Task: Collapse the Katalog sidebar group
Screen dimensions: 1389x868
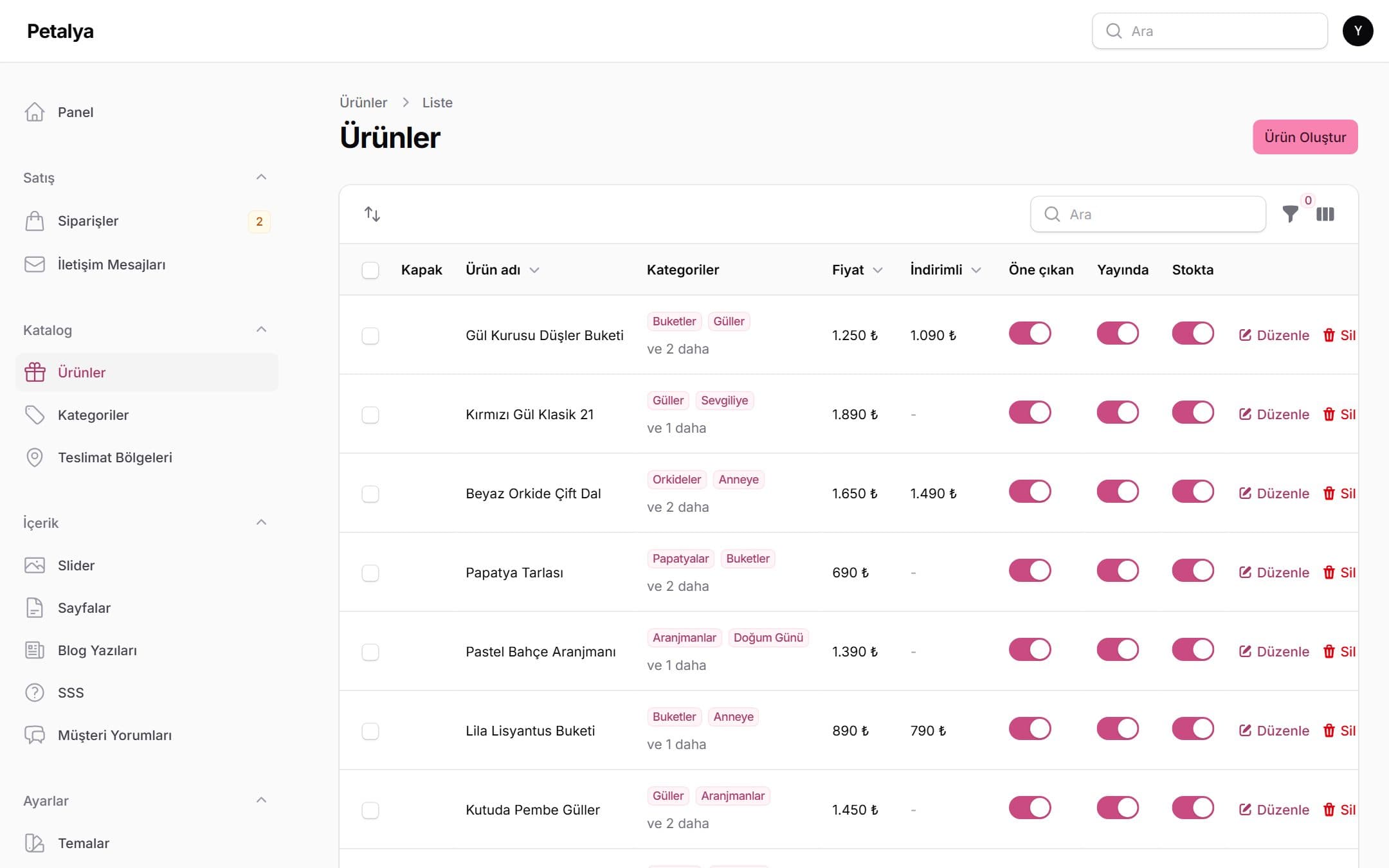Action: (261, 329)
